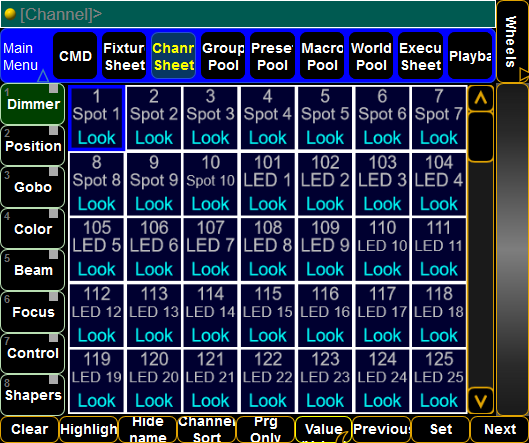This screenshot has width=529, height=443.
Task: Click the Clear button
Action: click(x=29, y=429)
